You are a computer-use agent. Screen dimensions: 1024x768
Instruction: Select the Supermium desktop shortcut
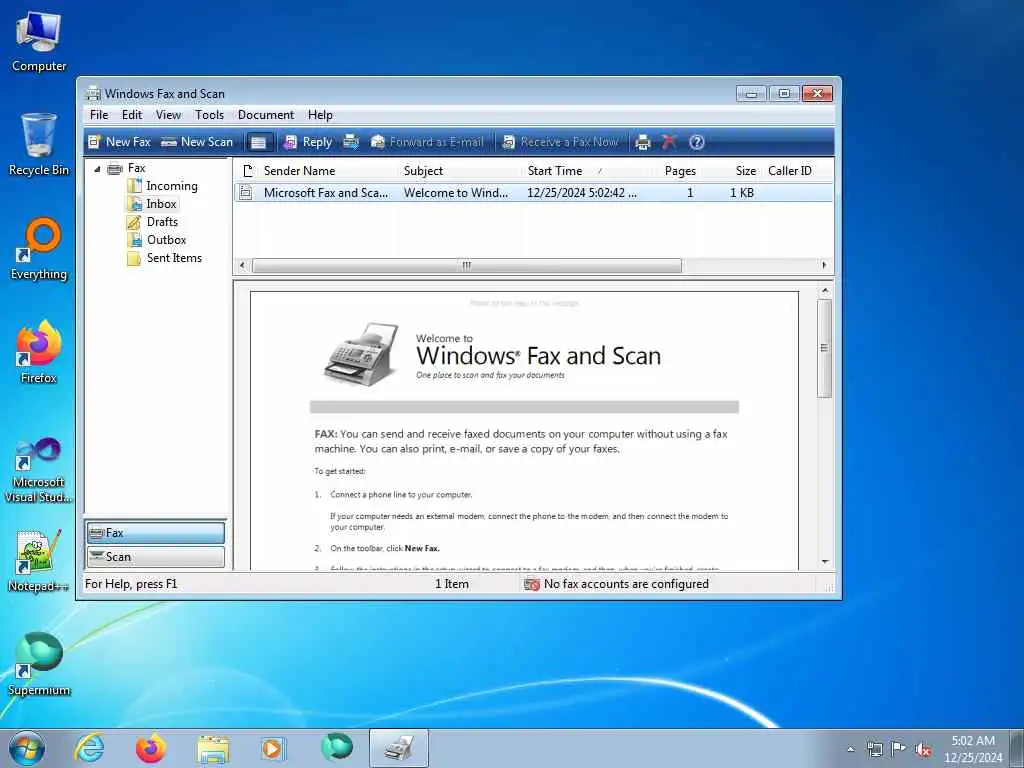tap(39, 665)
